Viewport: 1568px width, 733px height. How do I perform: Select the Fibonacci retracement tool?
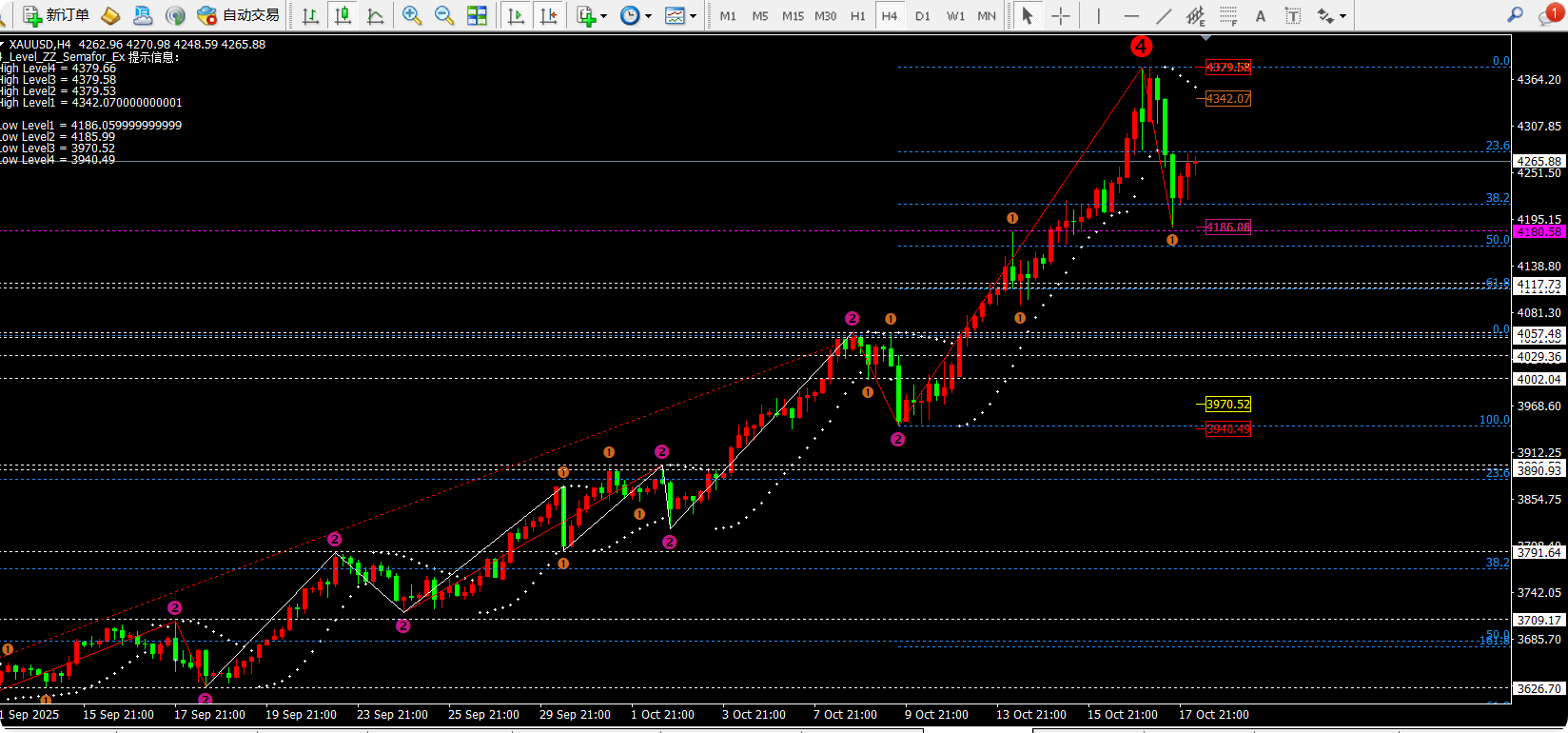[1228, 15]
